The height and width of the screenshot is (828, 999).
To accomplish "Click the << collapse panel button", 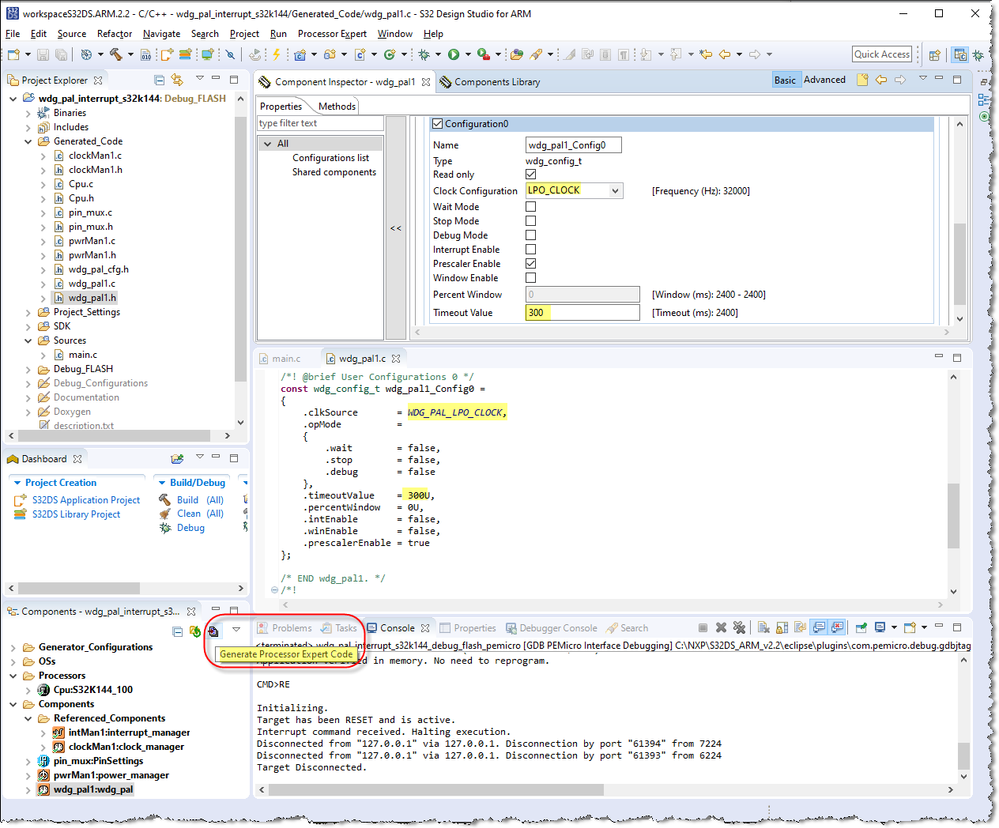I will point(396,228).
